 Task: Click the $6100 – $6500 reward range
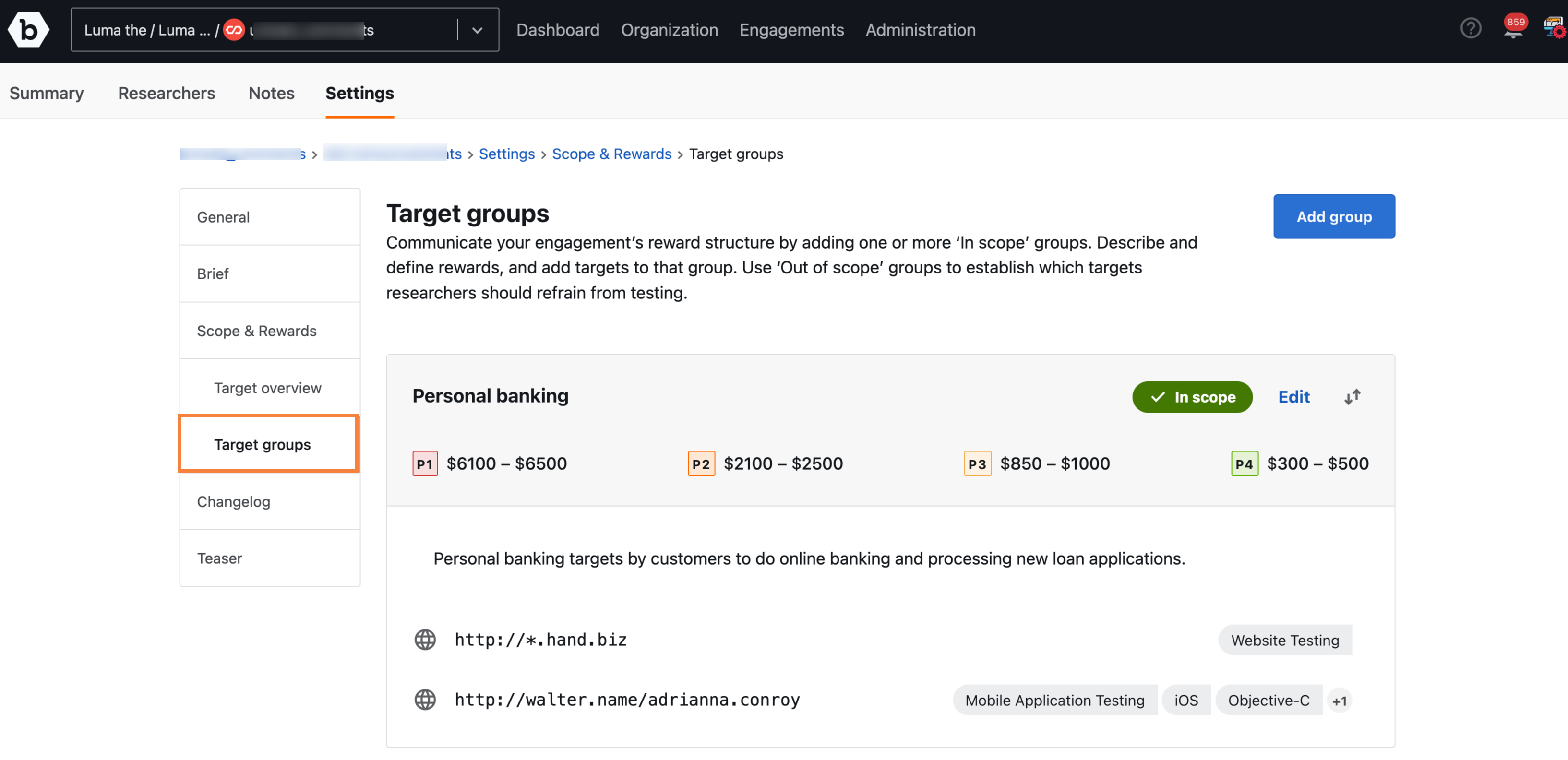506,463
